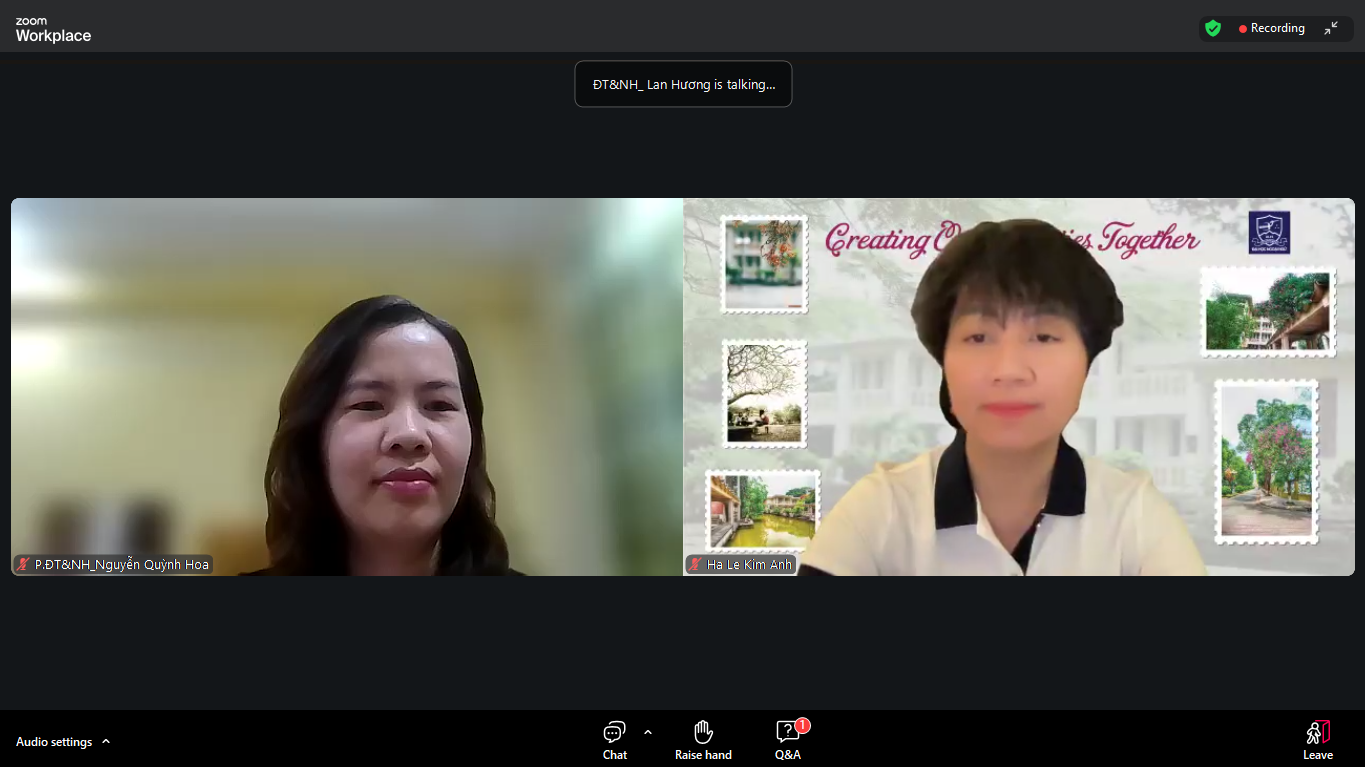Select the Nguyễn Quỳnh Hoa video tile

point(347,387)
